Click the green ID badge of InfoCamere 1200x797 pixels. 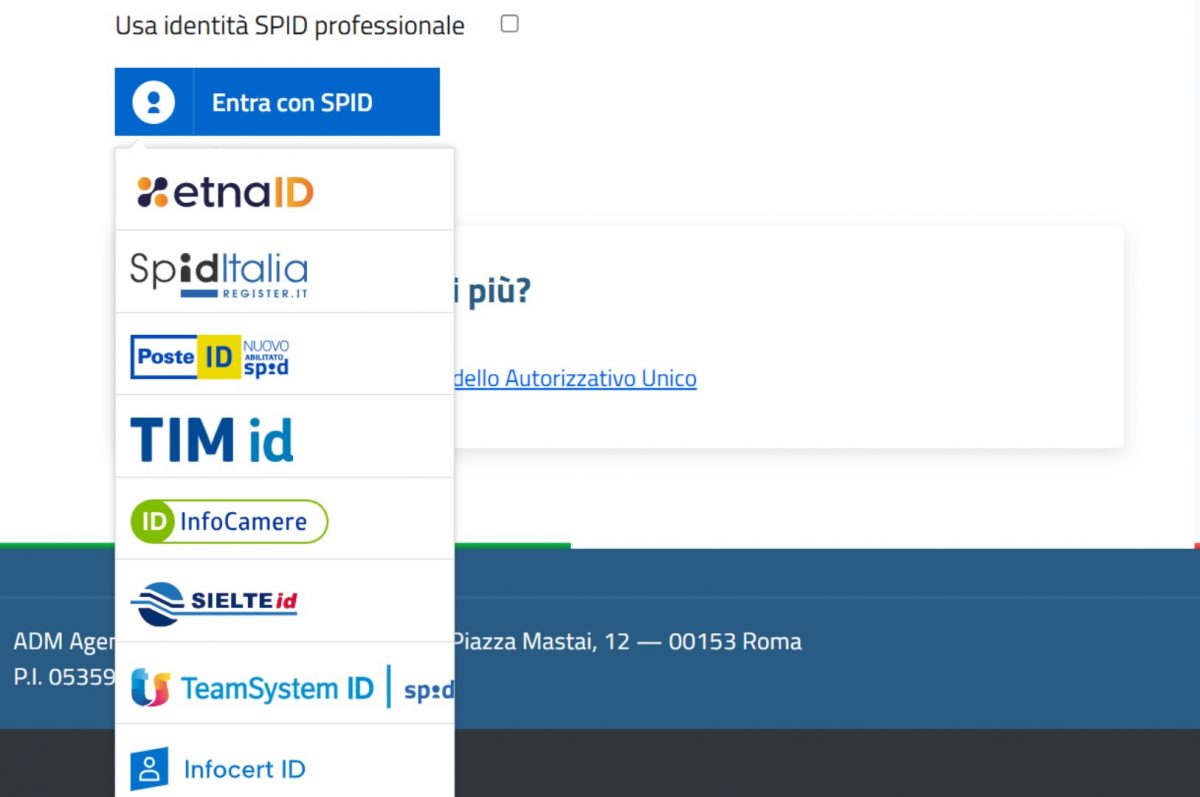coord(153,521)
